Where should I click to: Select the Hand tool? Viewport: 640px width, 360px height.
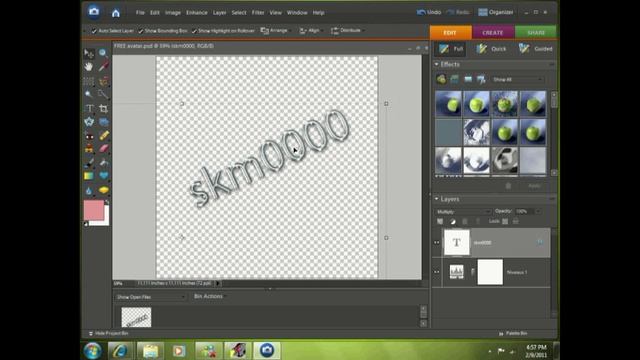pos(89,67)
